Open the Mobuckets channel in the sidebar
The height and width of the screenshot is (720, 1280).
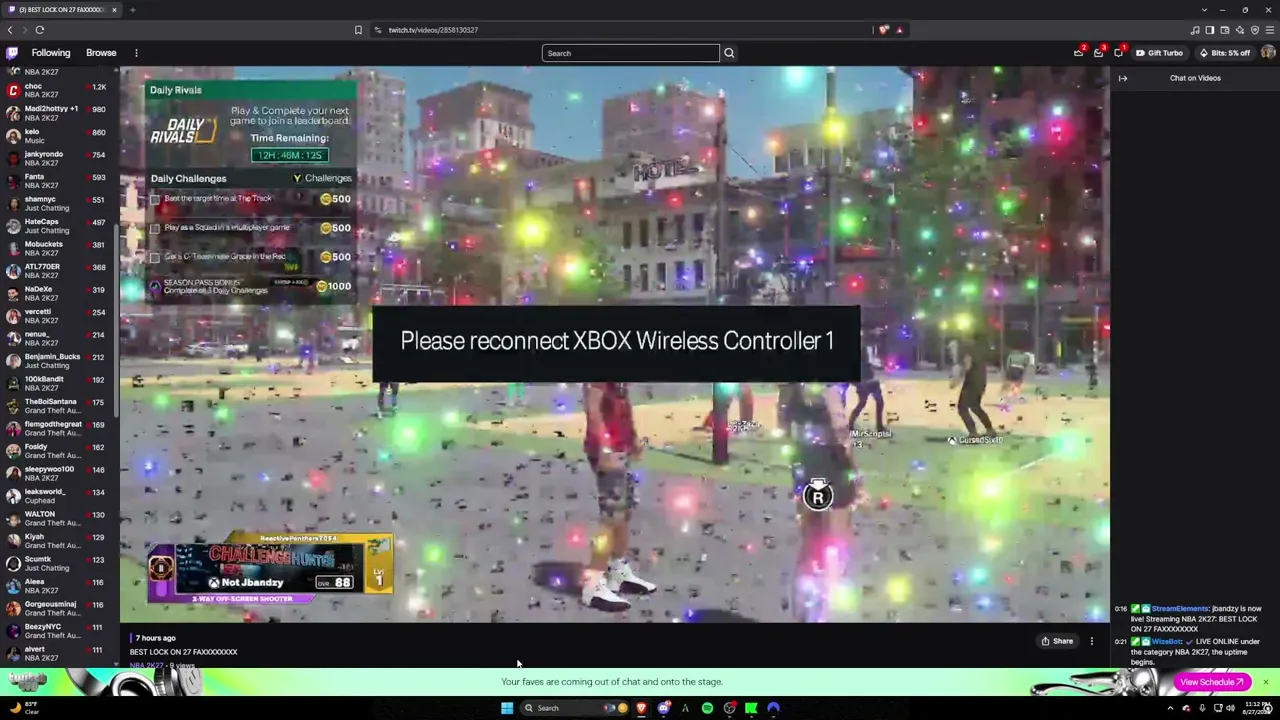tap(56, 248)
